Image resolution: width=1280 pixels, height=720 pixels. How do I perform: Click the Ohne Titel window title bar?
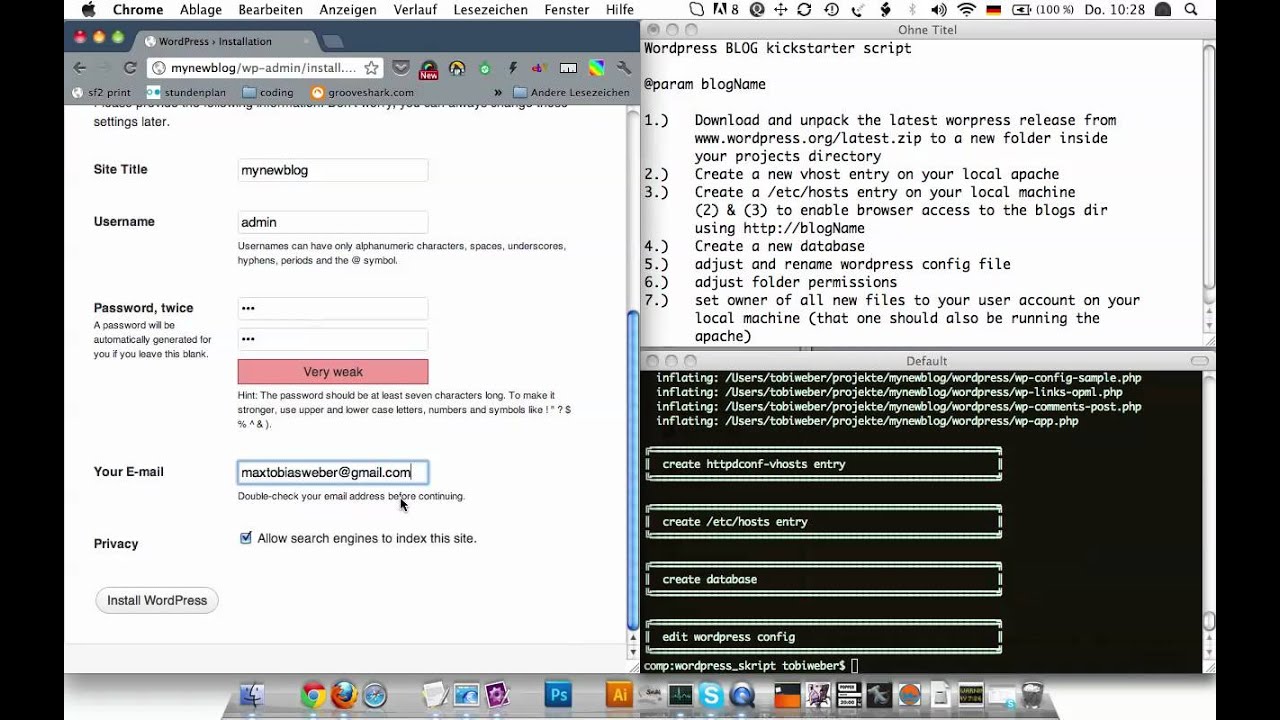pos(928,30)
